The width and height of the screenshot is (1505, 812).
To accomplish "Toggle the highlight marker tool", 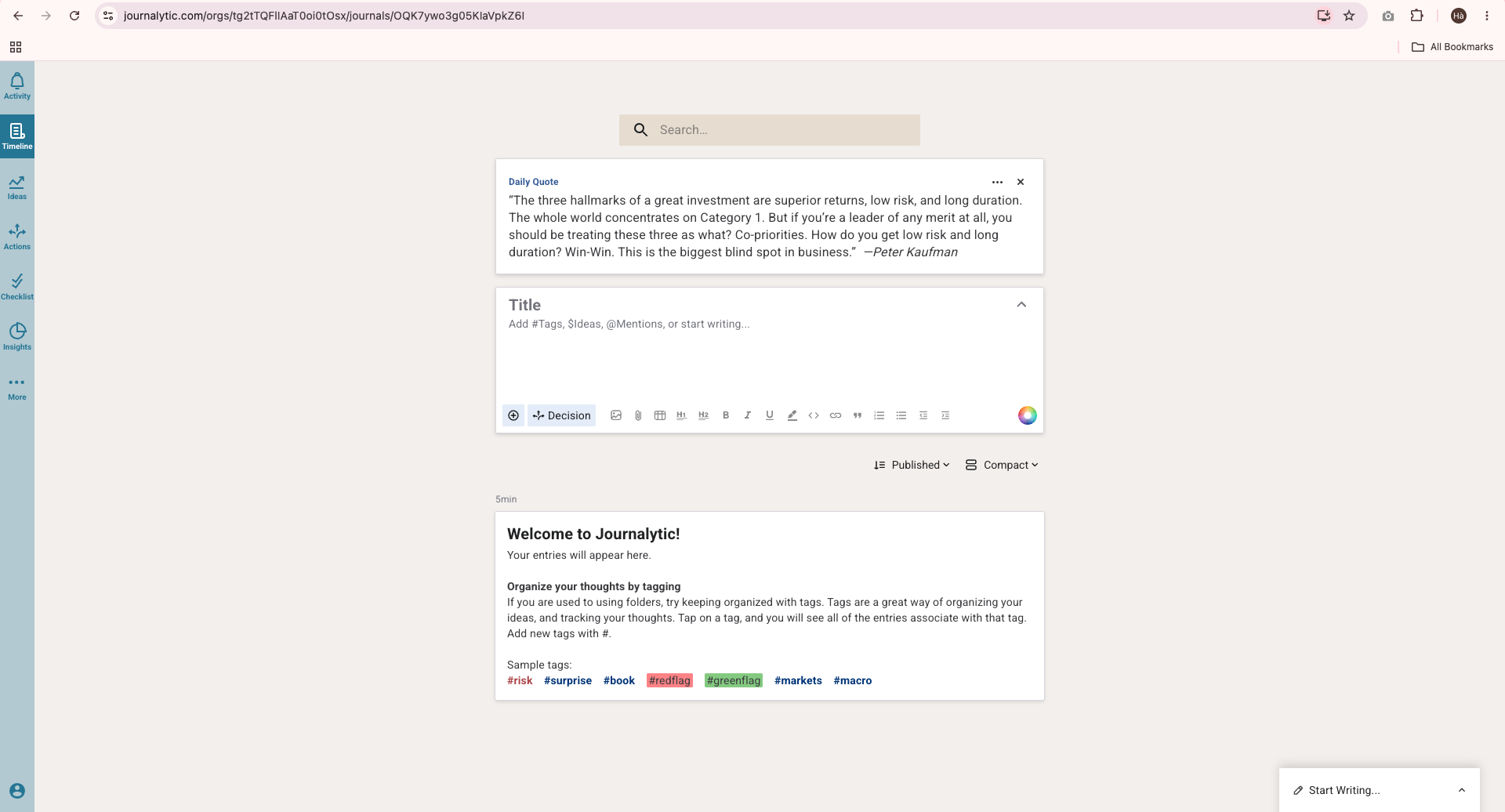I will [x=792, y=415].
